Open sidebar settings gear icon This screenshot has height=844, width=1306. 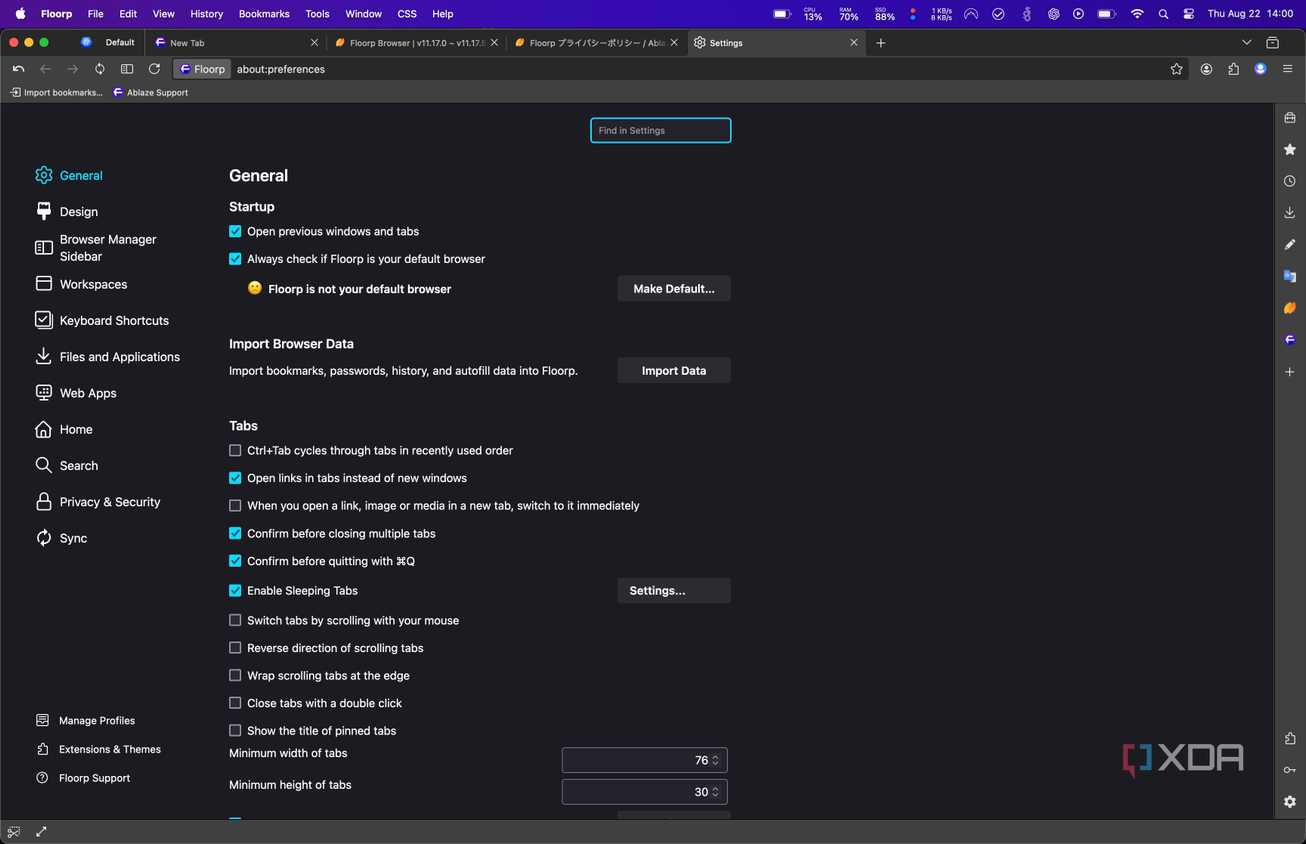pyautogui.click(x=1290, y=802)
